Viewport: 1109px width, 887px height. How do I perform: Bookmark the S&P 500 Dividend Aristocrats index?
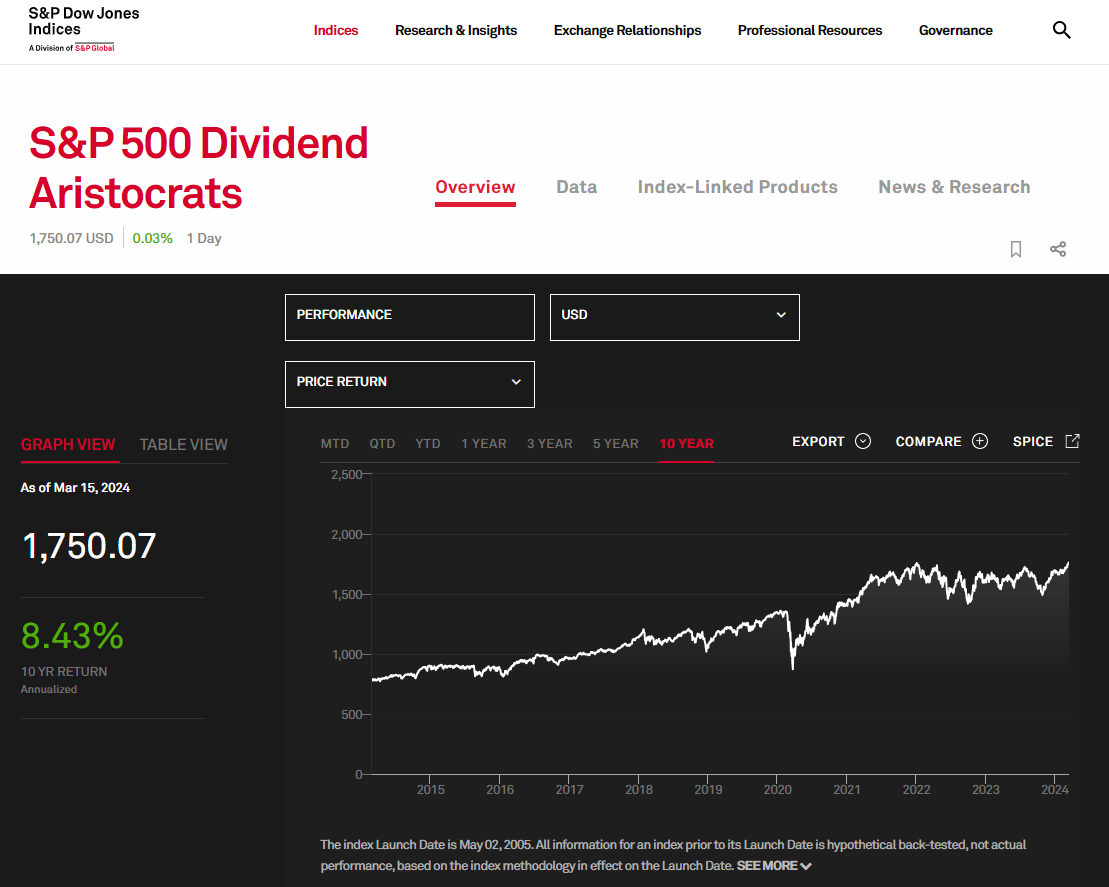tap(1016, 248)
